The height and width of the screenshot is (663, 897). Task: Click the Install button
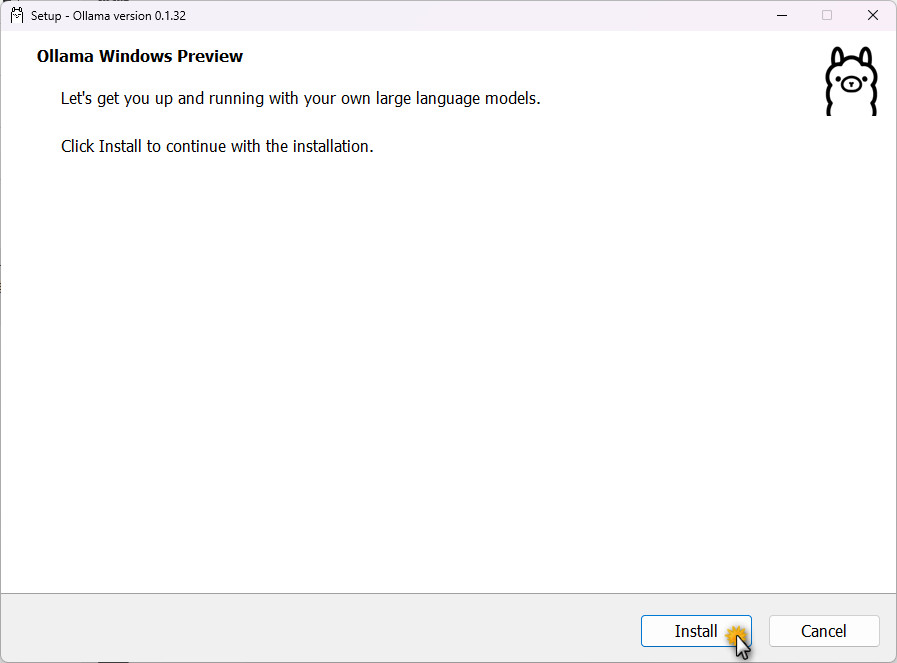[696, 631]
